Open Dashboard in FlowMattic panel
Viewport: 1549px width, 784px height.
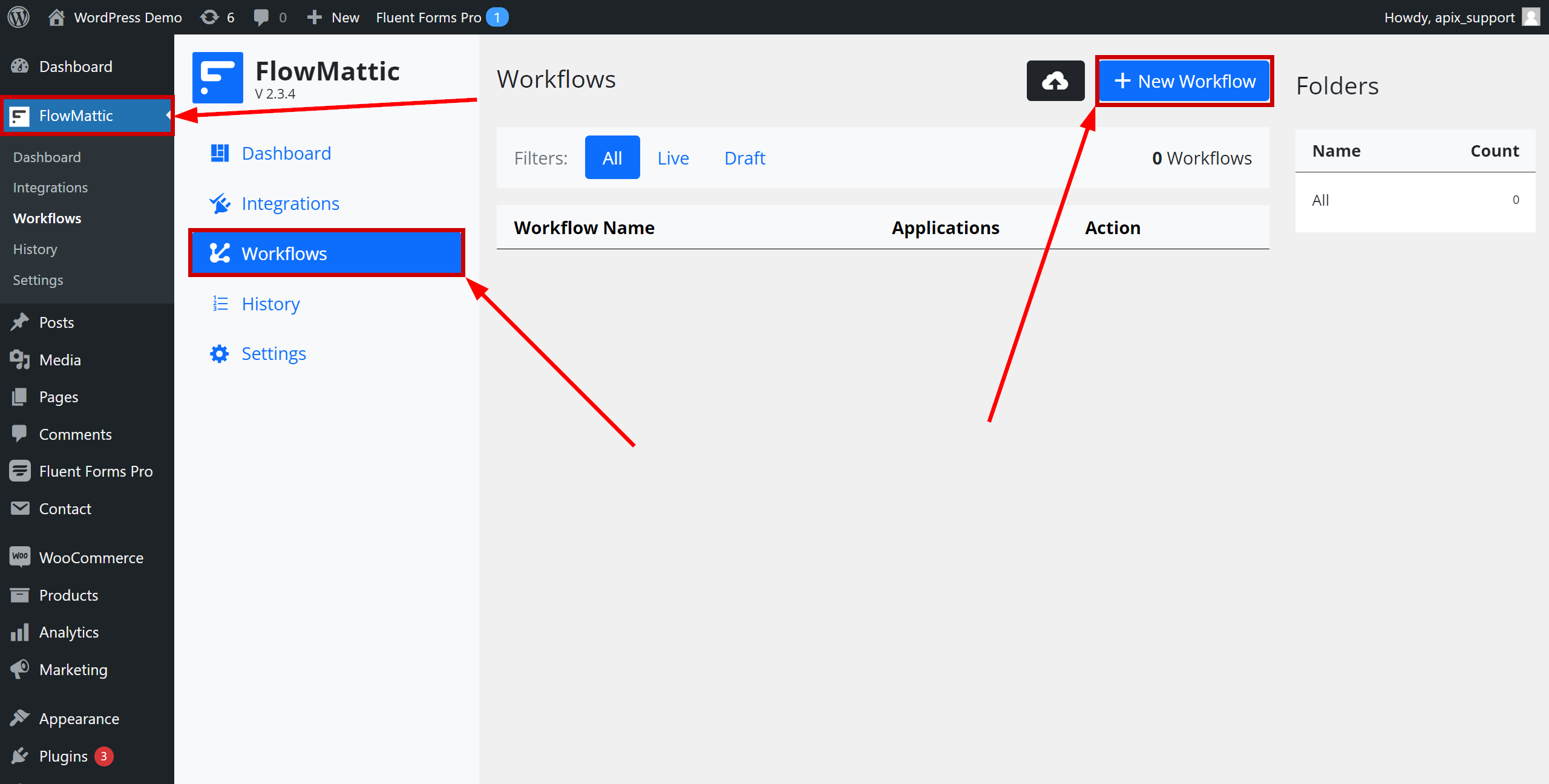286,153
